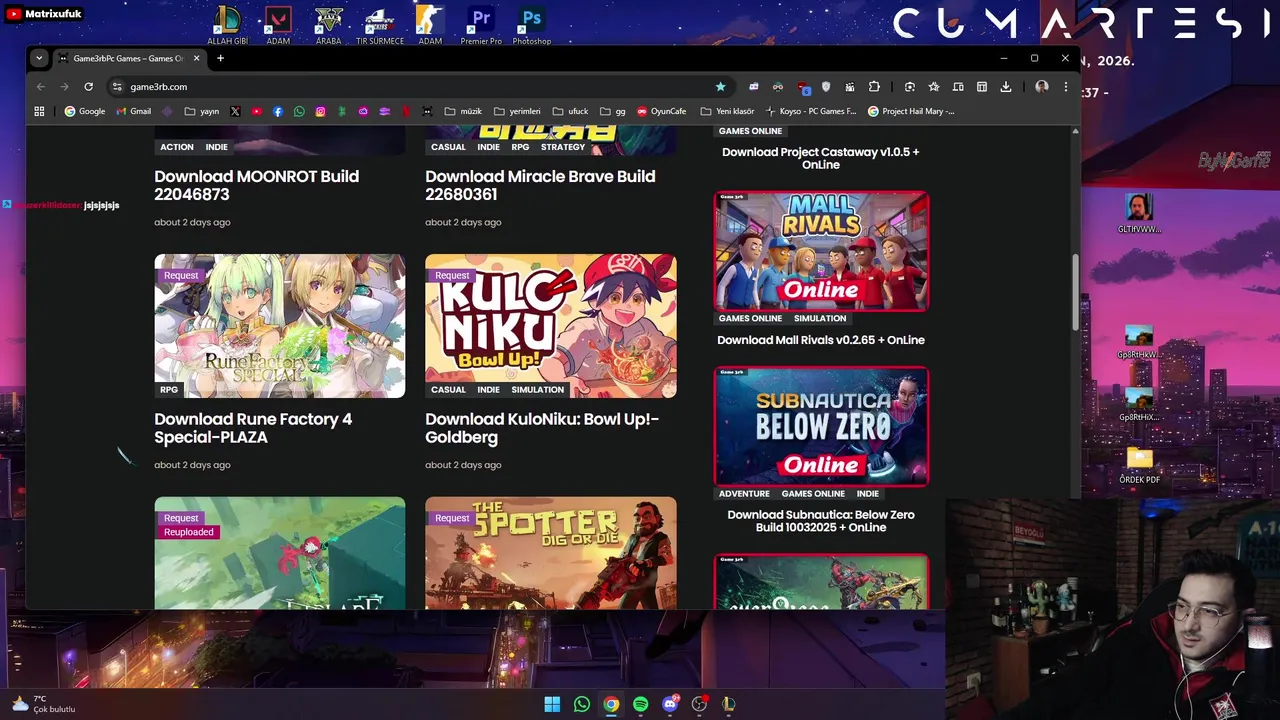The image size is (1280, 720).
Task: Open the OyunCafe bookmark
Action: 662,111
